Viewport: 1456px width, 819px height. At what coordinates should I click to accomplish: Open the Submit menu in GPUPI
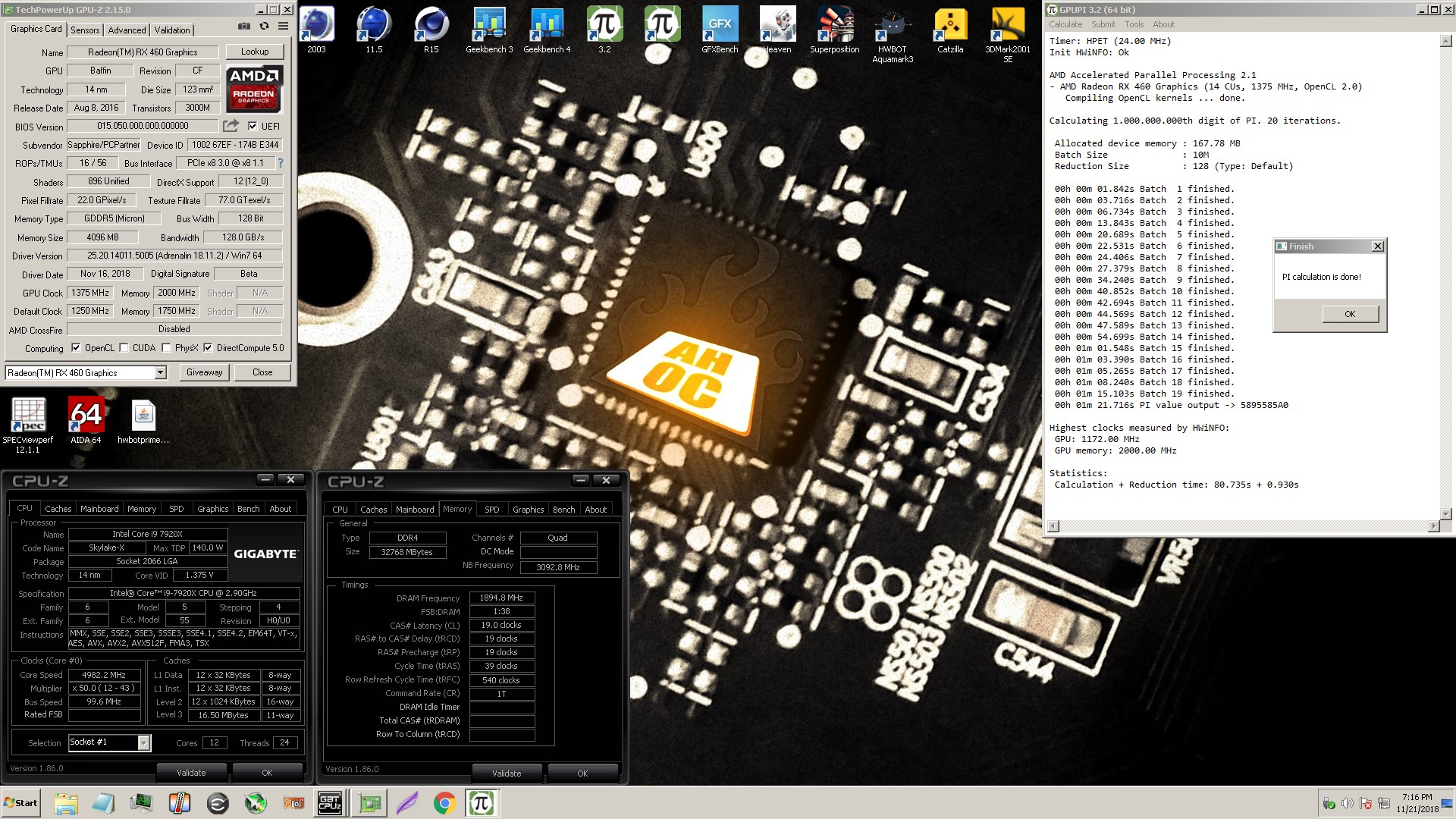(x=1103, y=24)
